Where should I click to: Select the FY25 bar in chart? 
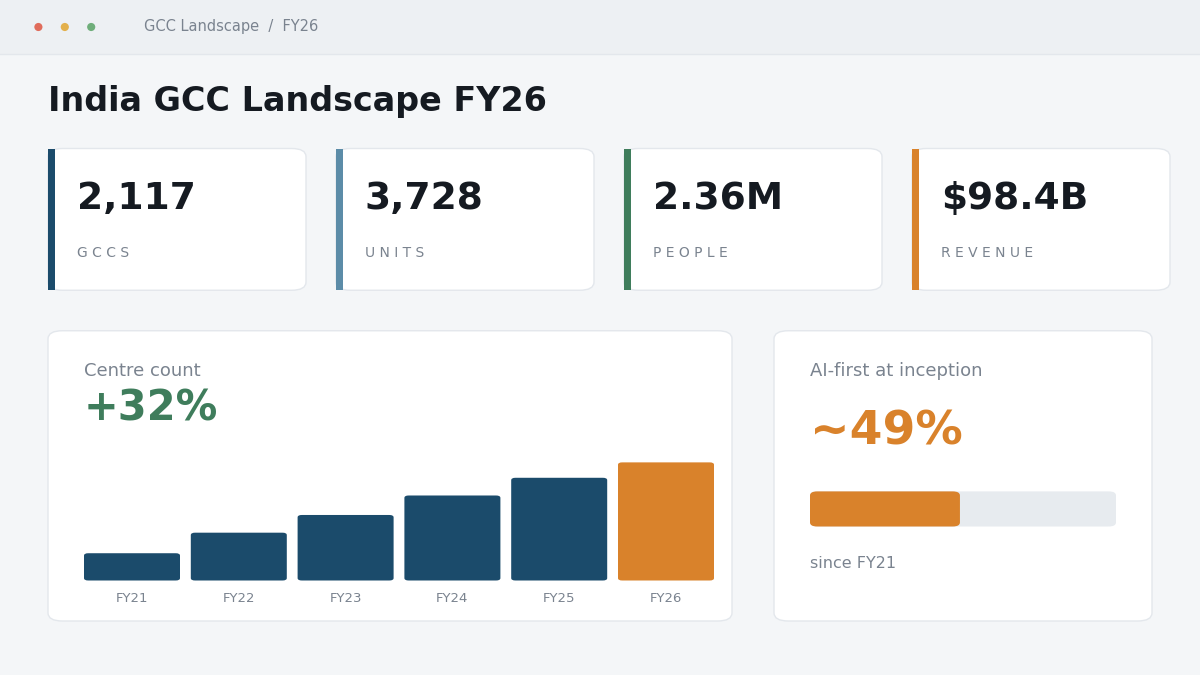(559, 529)
